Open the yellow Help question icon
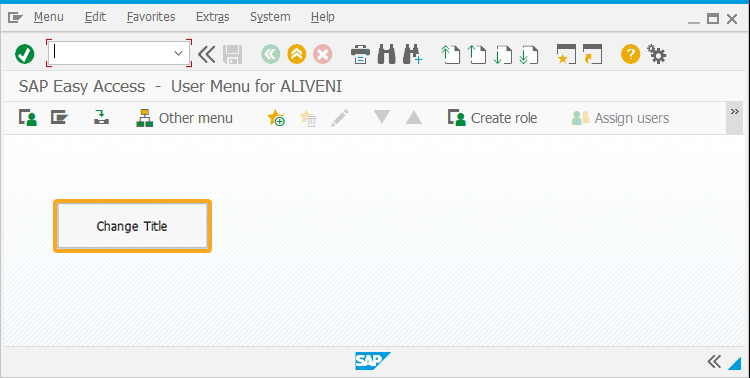This screenshot has width=750, height=378. click(630, 54)
